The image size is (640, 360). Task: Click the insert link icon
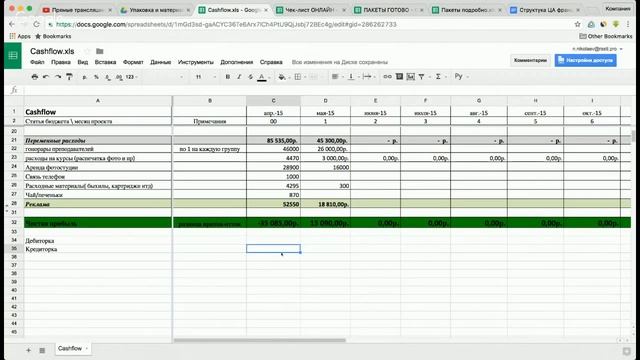coord(387,77)
